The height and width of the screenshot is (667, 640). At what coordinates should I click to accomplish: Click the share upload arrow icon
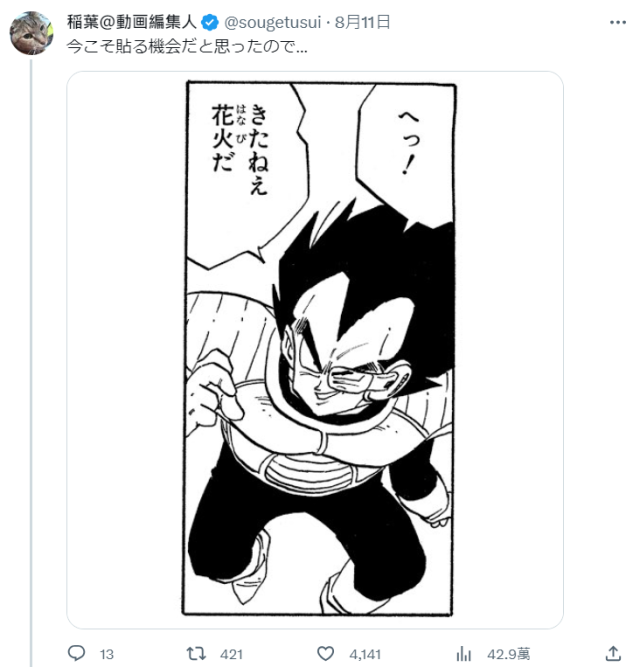pos(612,654)
